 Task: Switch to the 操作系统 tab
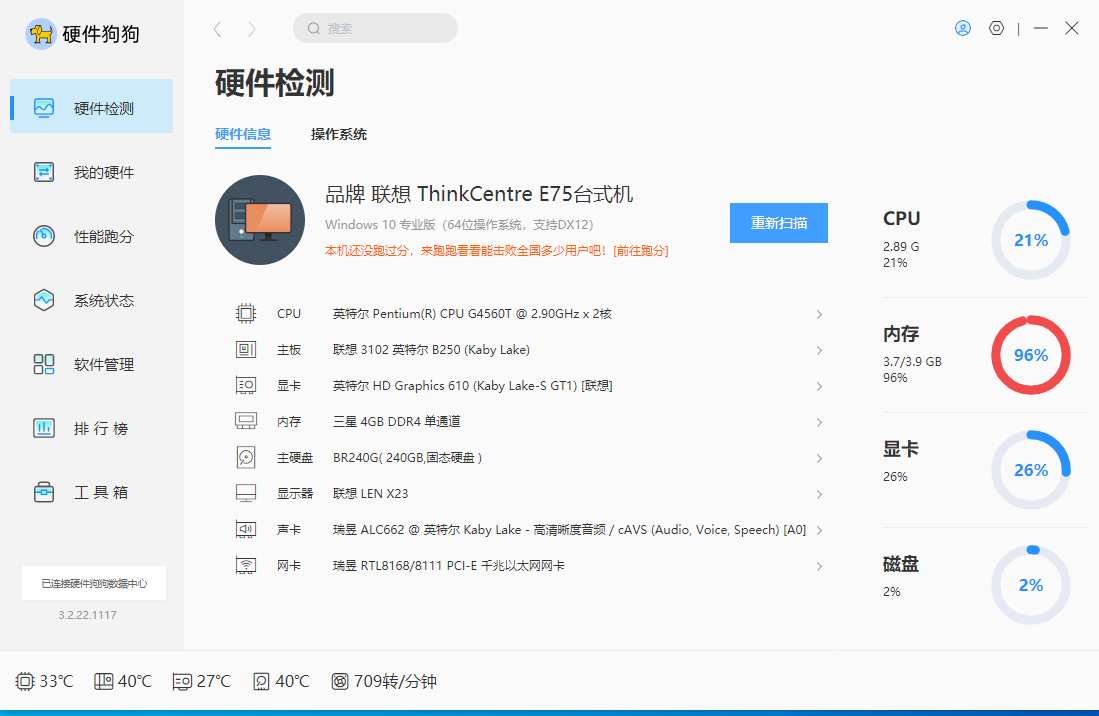point(339,134)
